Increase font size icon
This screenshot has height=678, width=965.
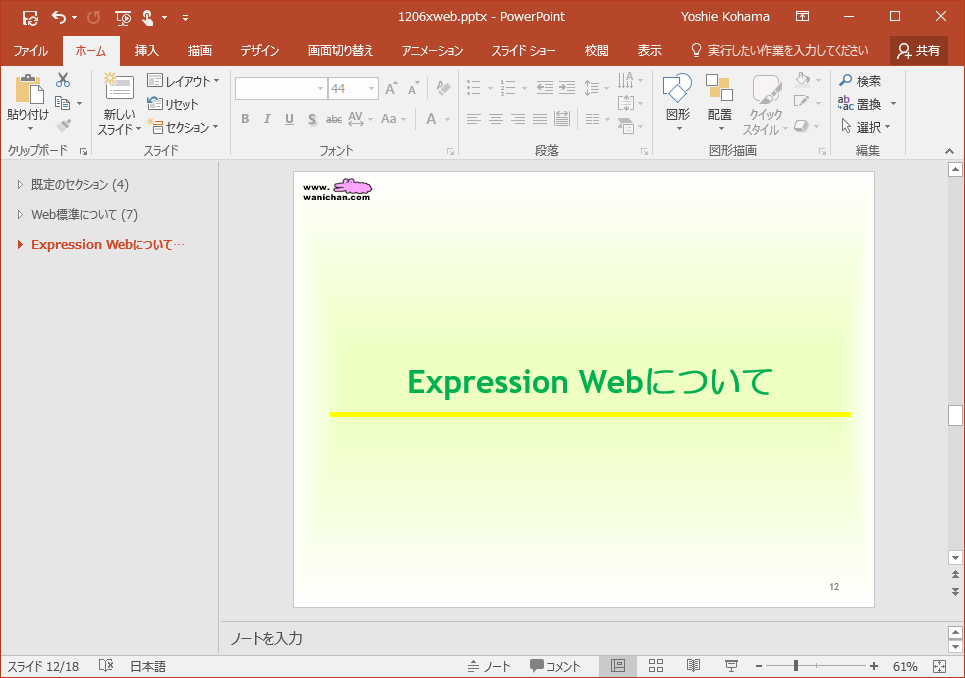(391, 89)
